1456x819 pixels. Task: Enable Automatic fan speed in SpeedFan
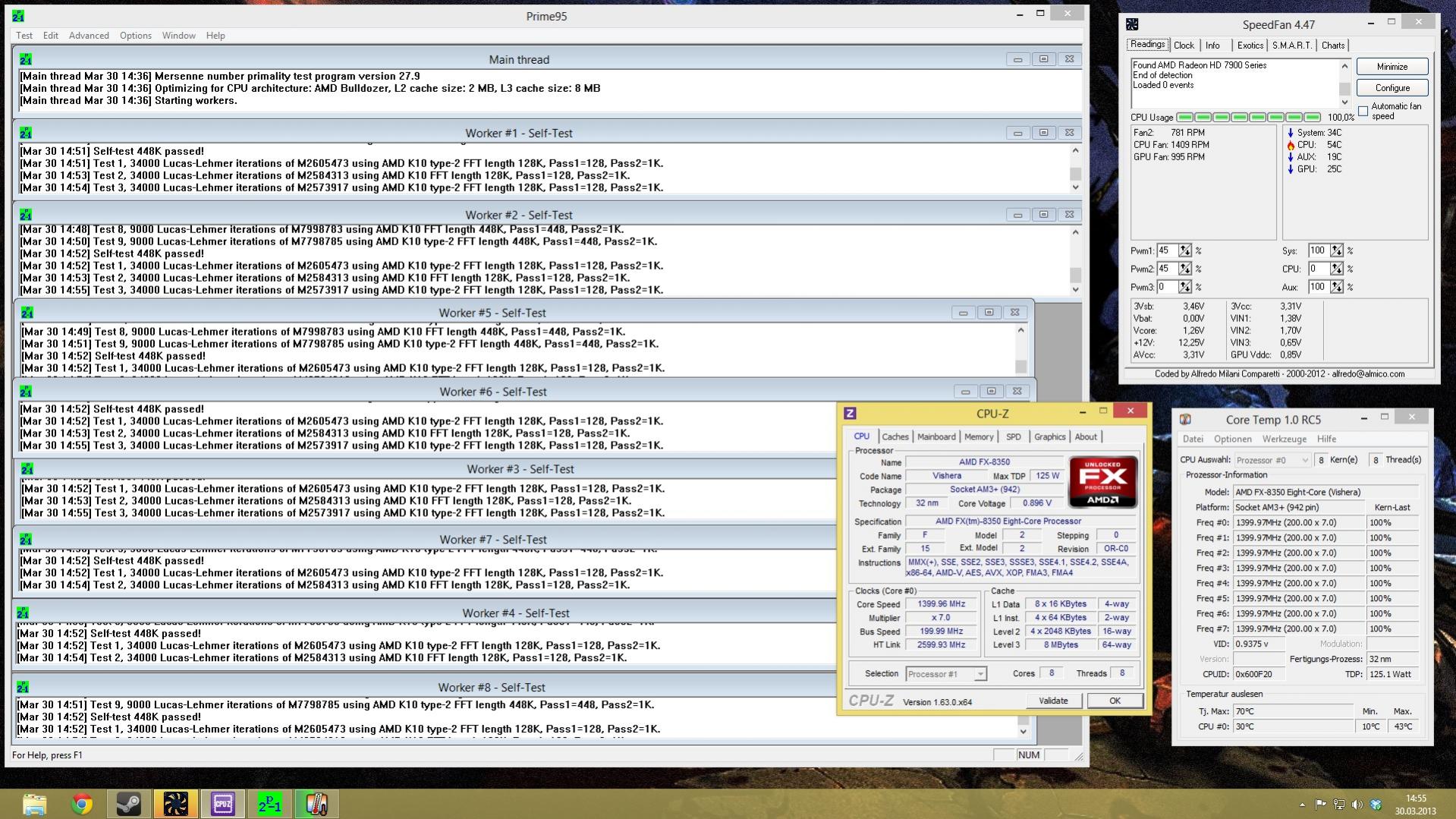tap(1363, 112)
